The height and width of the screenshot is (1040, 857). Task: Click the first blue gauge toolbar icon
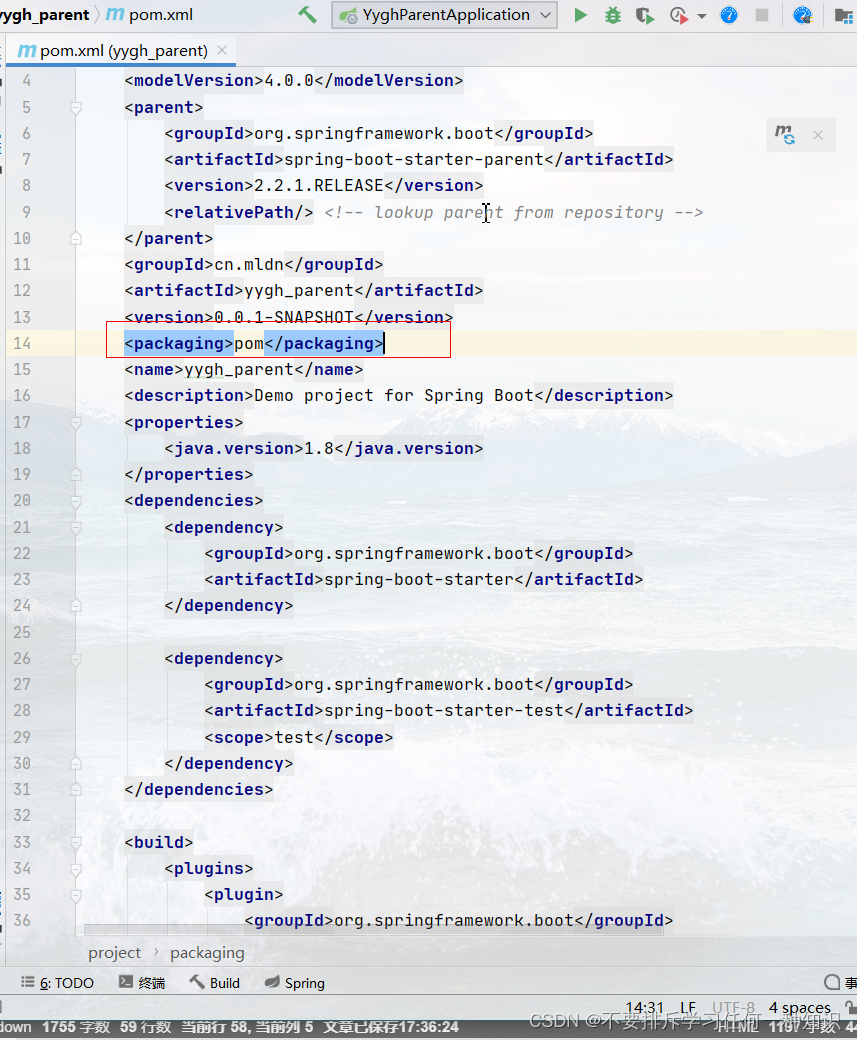(729, 15)
